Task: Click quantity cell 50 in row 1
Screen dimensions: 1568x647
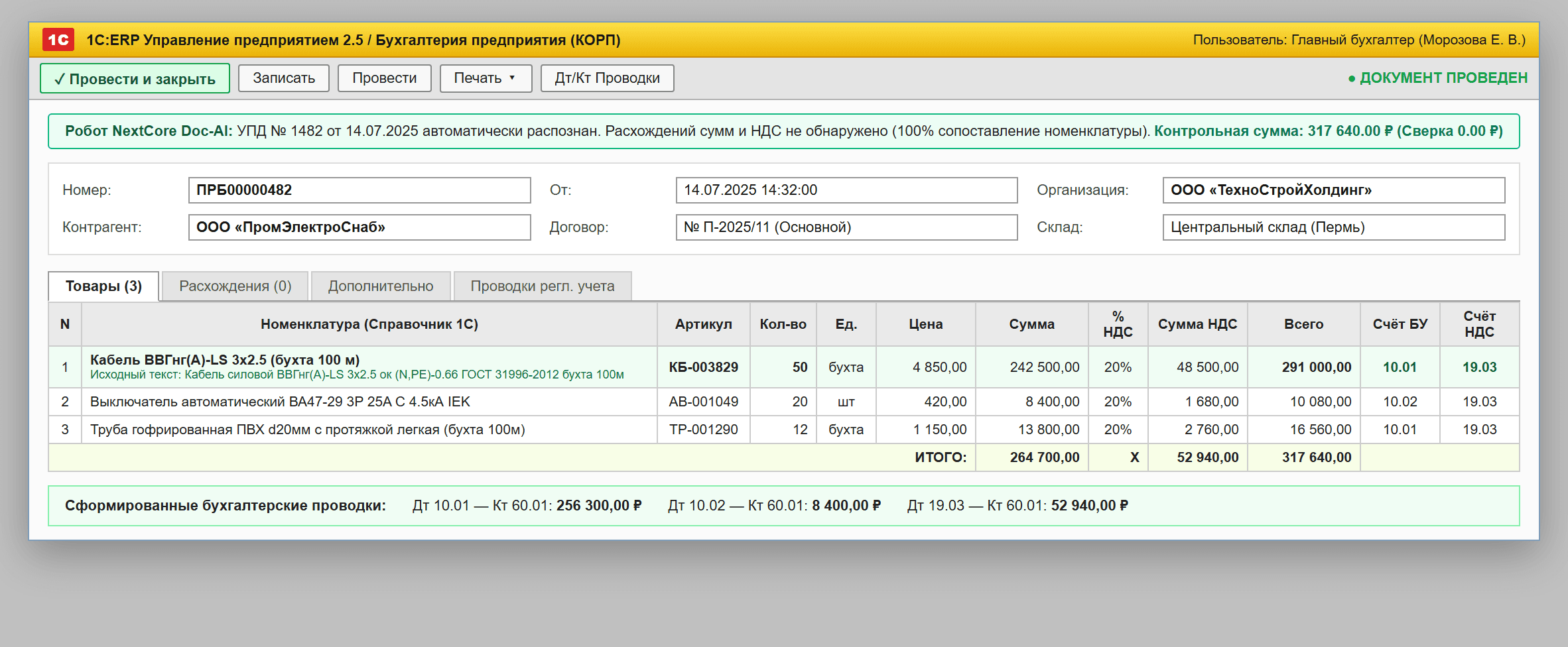Action: point(783,367)
